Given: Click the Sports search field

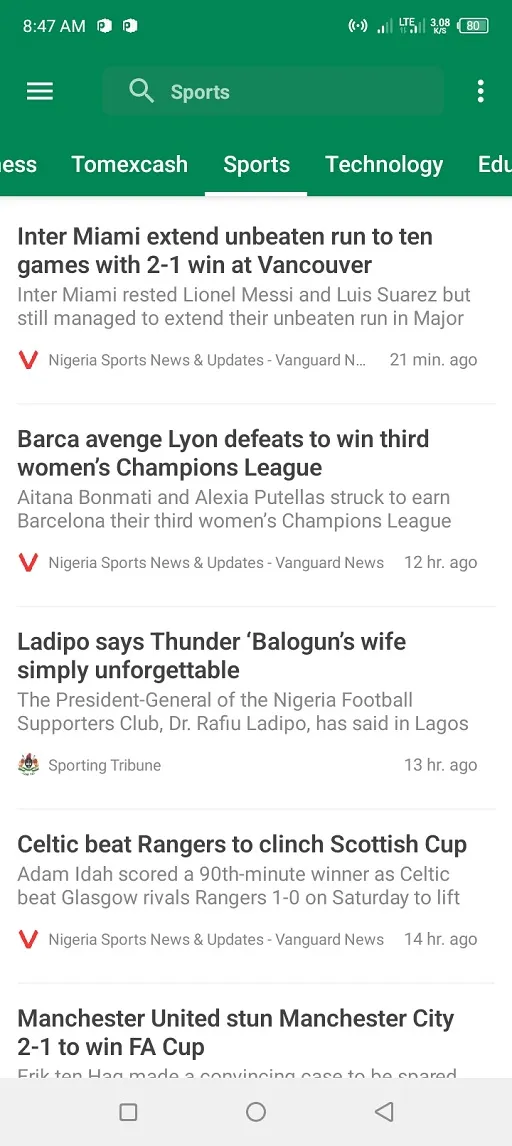Looking at the screenshot, I should [x=273, y=91].
